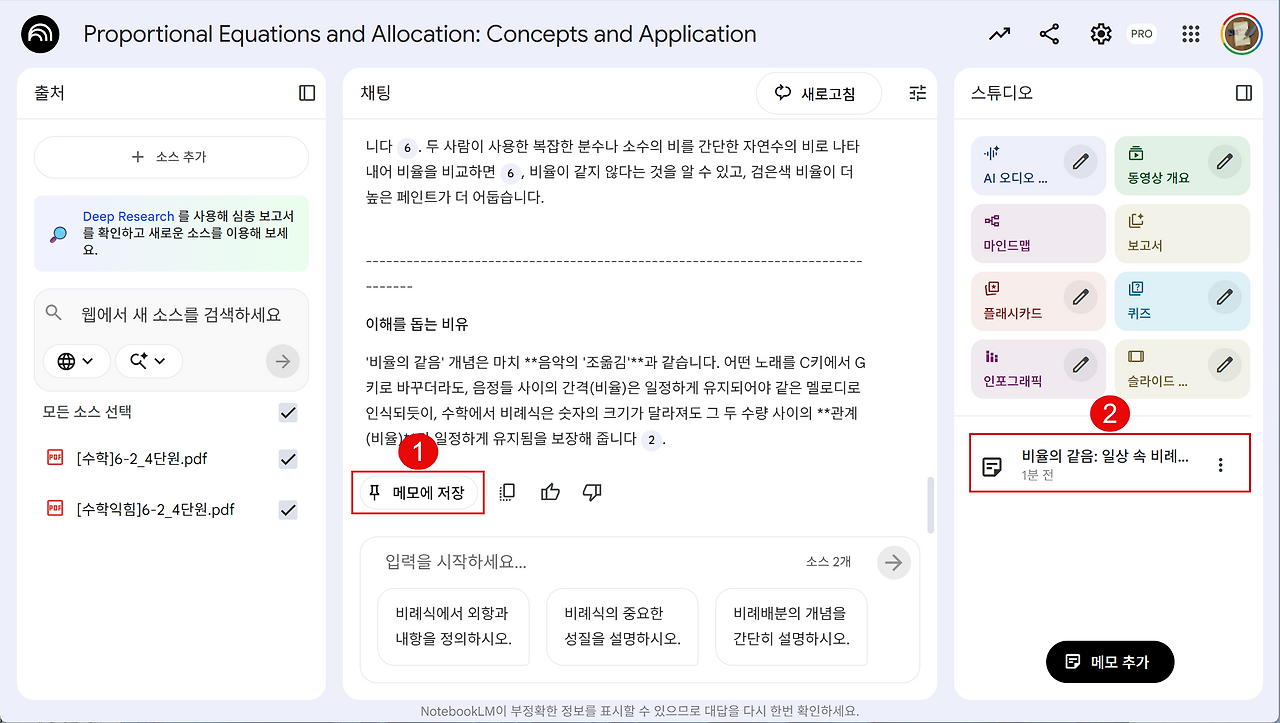Screen dimensions: 1280x723
Task: Click the PDF icon of [수학]6-2_4단원.pdf
Action: click(x=55, y=458)
